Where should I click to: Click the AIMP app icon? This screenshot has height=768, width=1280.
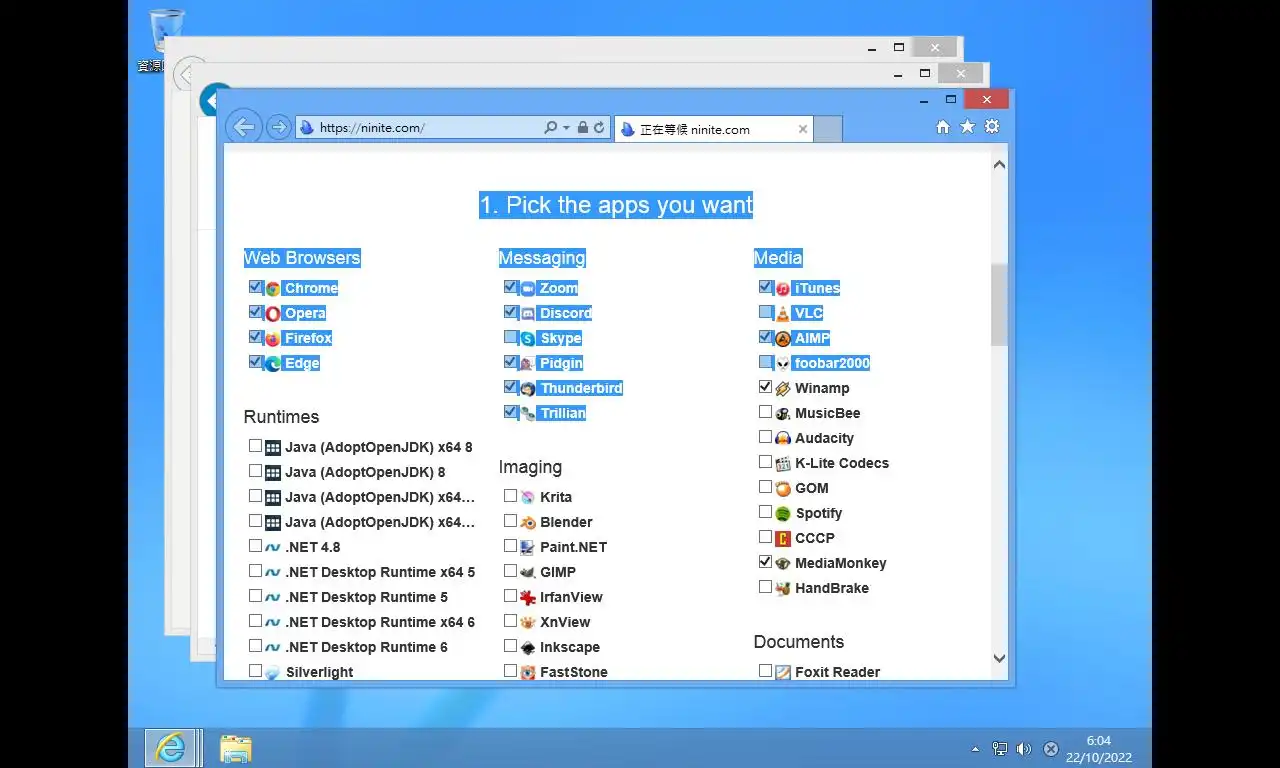tap(783, 338)
